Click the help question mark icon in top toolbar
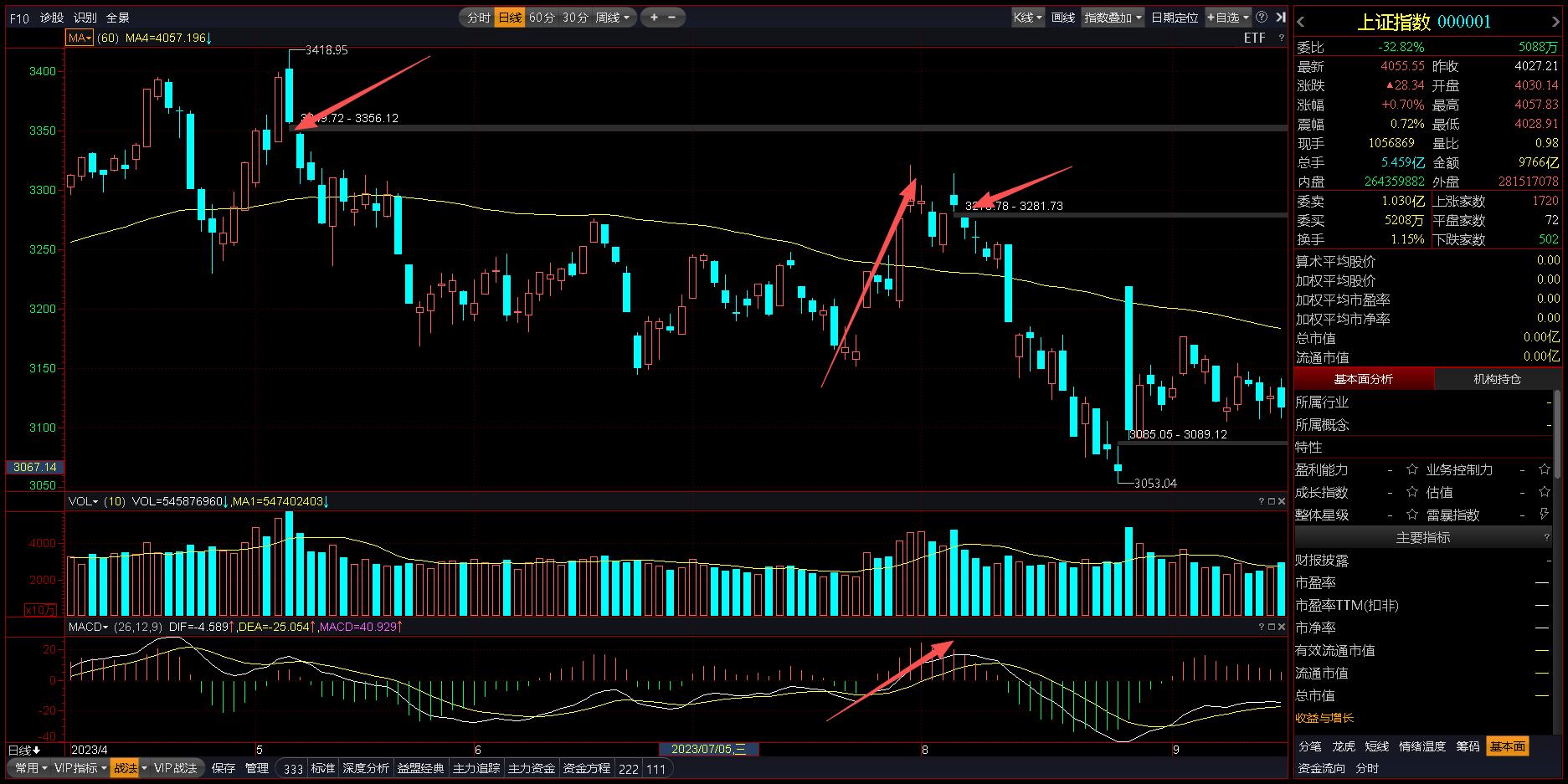Image resolution: width=1568 pixels, height=784 pixels. pyautogui.click(x=1262, y=17)
